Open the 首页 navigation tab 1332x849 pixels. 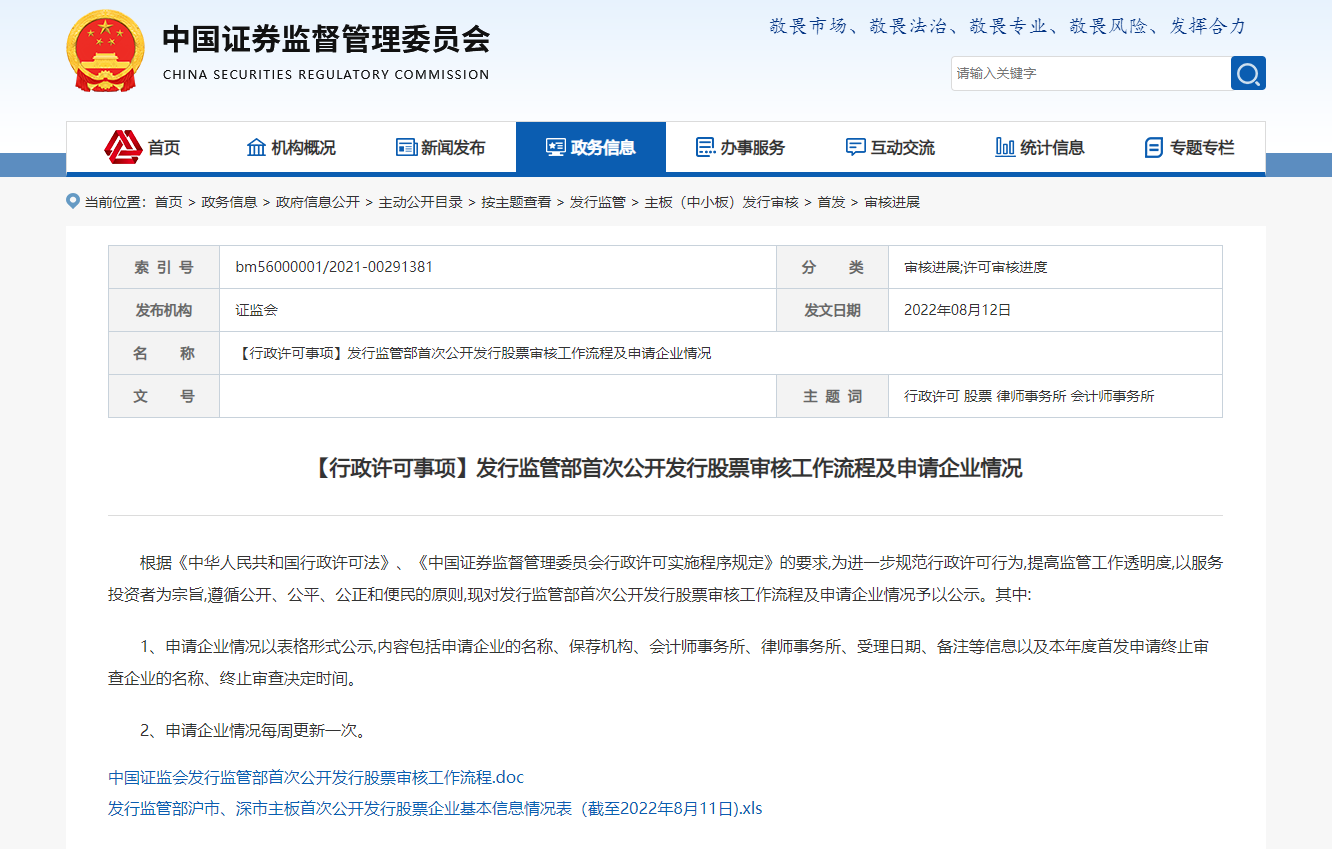click(x=141, y=147)
